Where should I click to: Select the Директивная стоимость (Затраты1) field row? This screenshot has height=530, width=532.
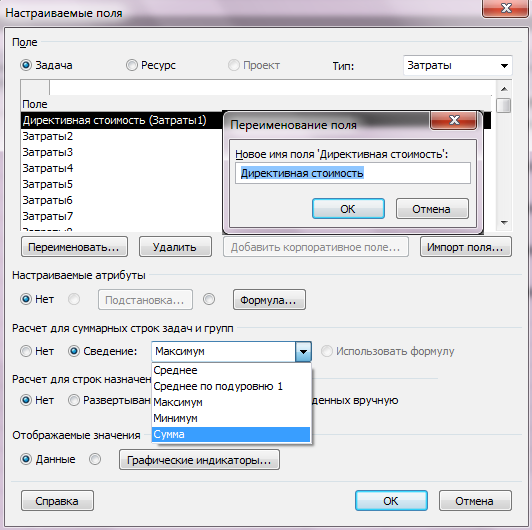[x=121, y=120]
